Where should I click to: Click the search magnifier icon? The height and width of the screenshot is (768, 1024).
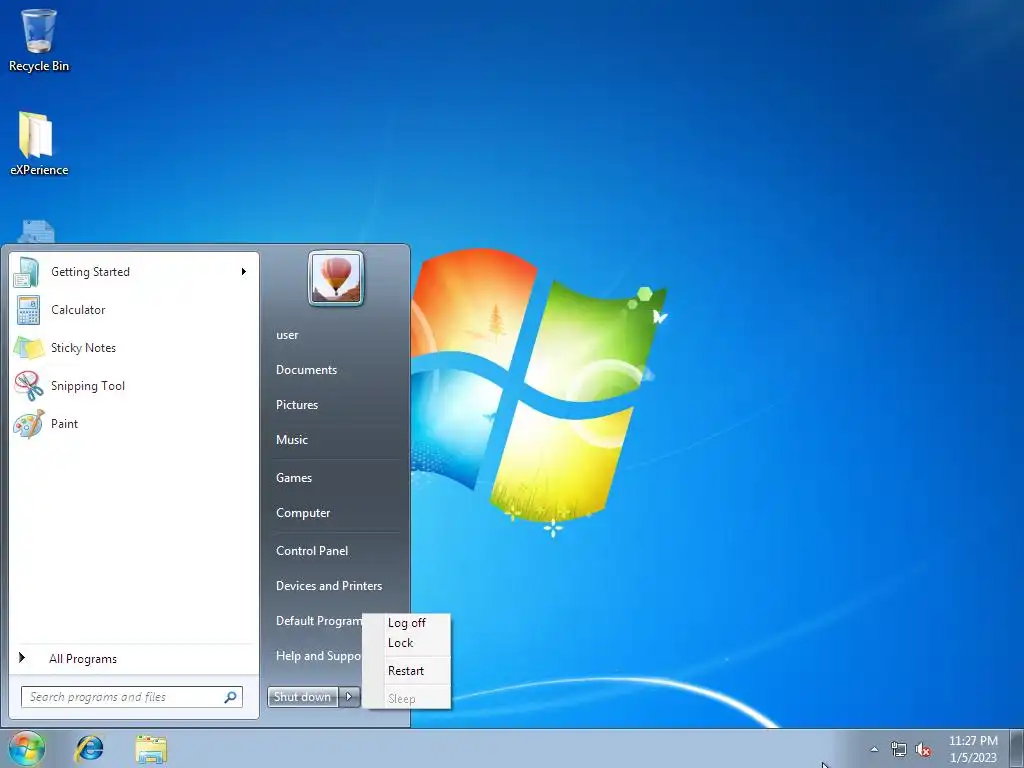pyautogui.click(x=231, y=697)
